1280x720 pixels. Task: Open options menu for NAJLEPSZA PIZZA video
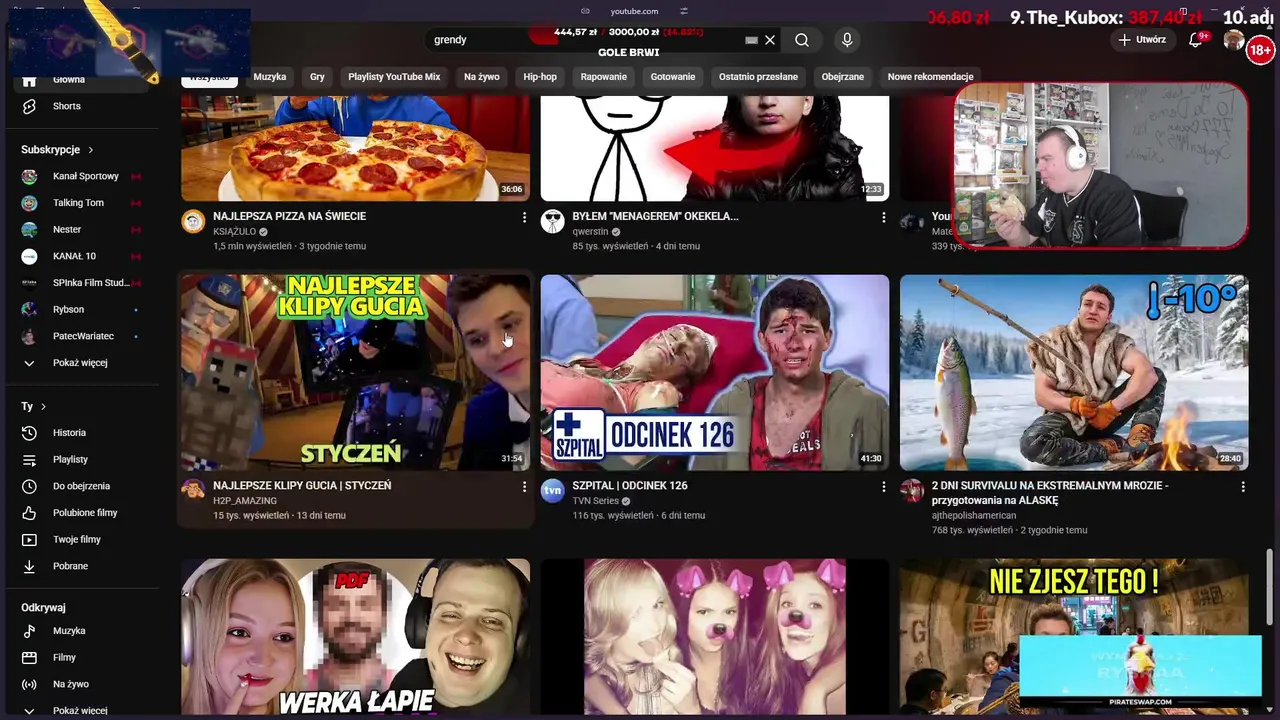pos(524,217)
